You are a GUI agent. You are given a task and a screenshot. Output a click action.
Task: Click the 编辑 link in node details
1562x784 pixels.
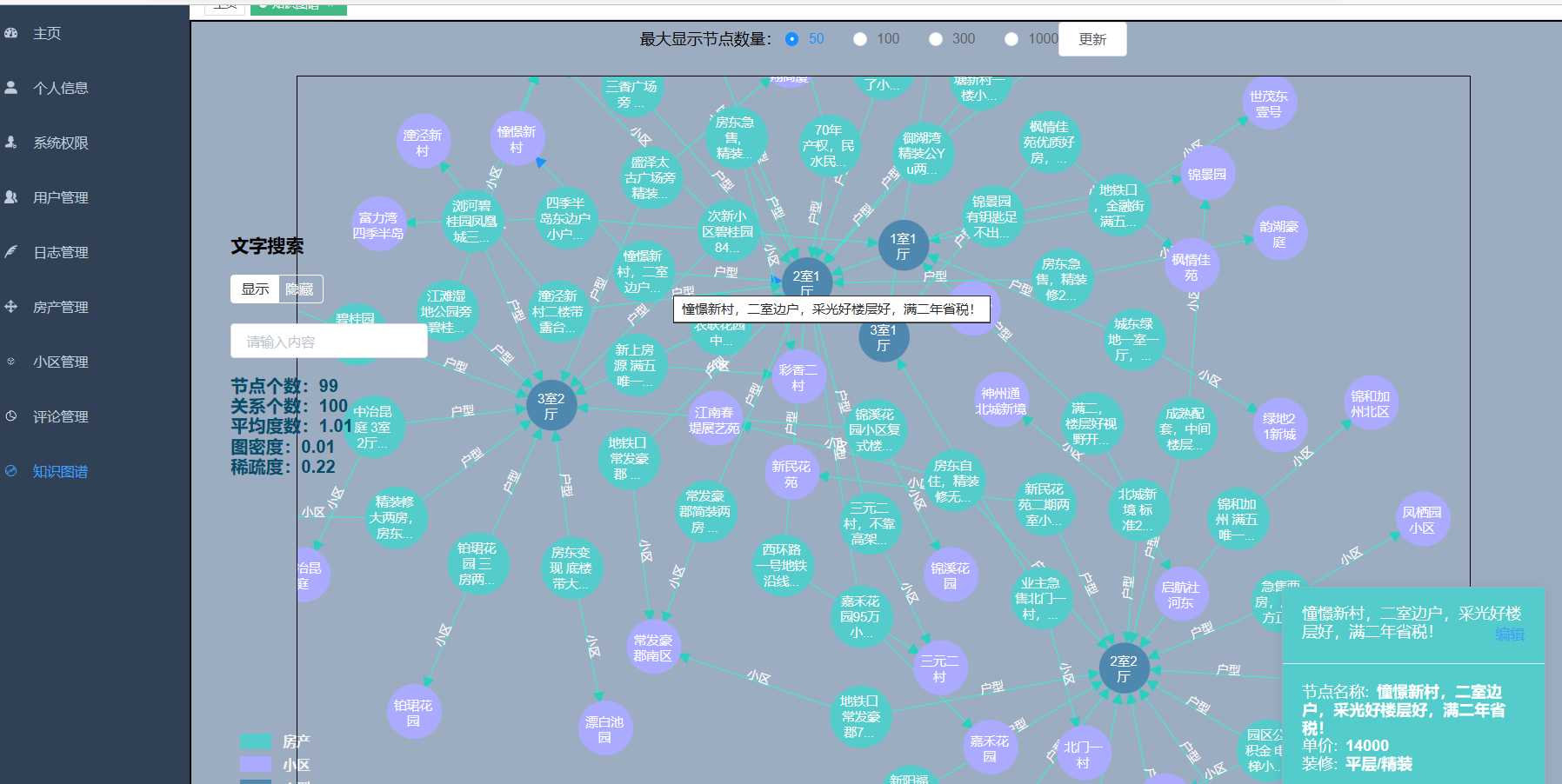click(1509, 635)
